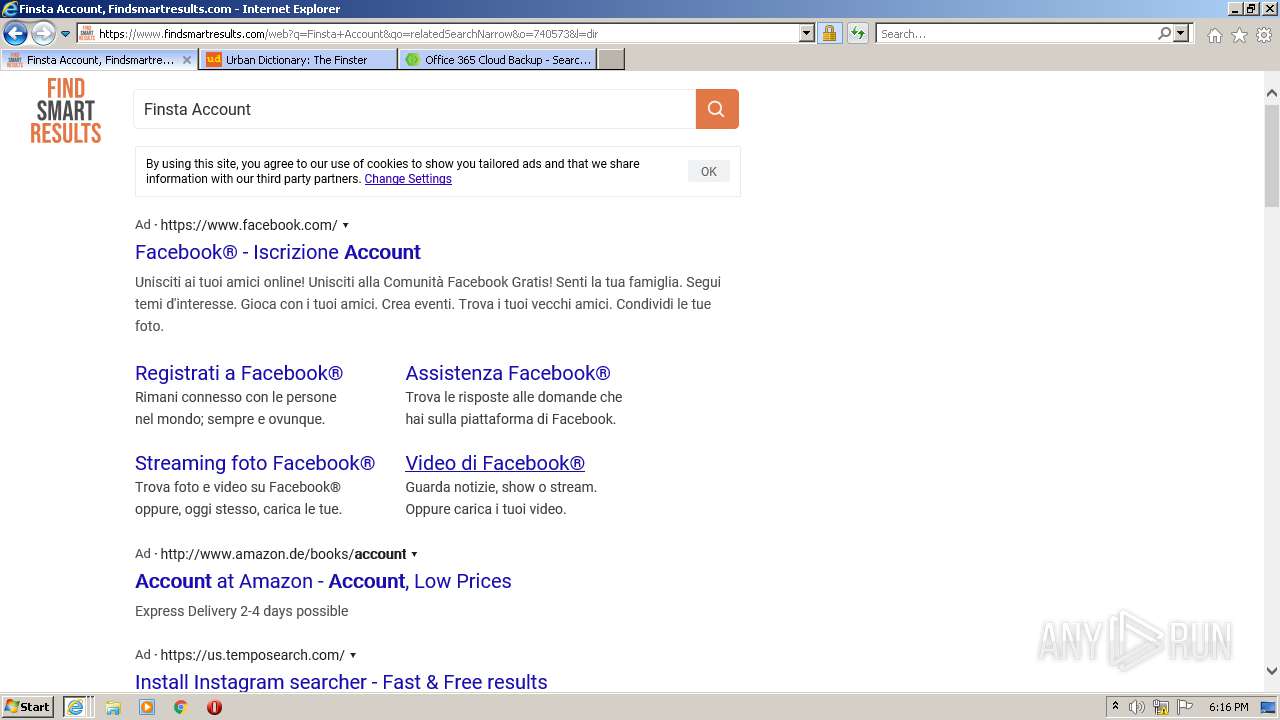Show hidden tray icons arrow
This screenshot has width=1280, height=720.
pos(1115,707)
